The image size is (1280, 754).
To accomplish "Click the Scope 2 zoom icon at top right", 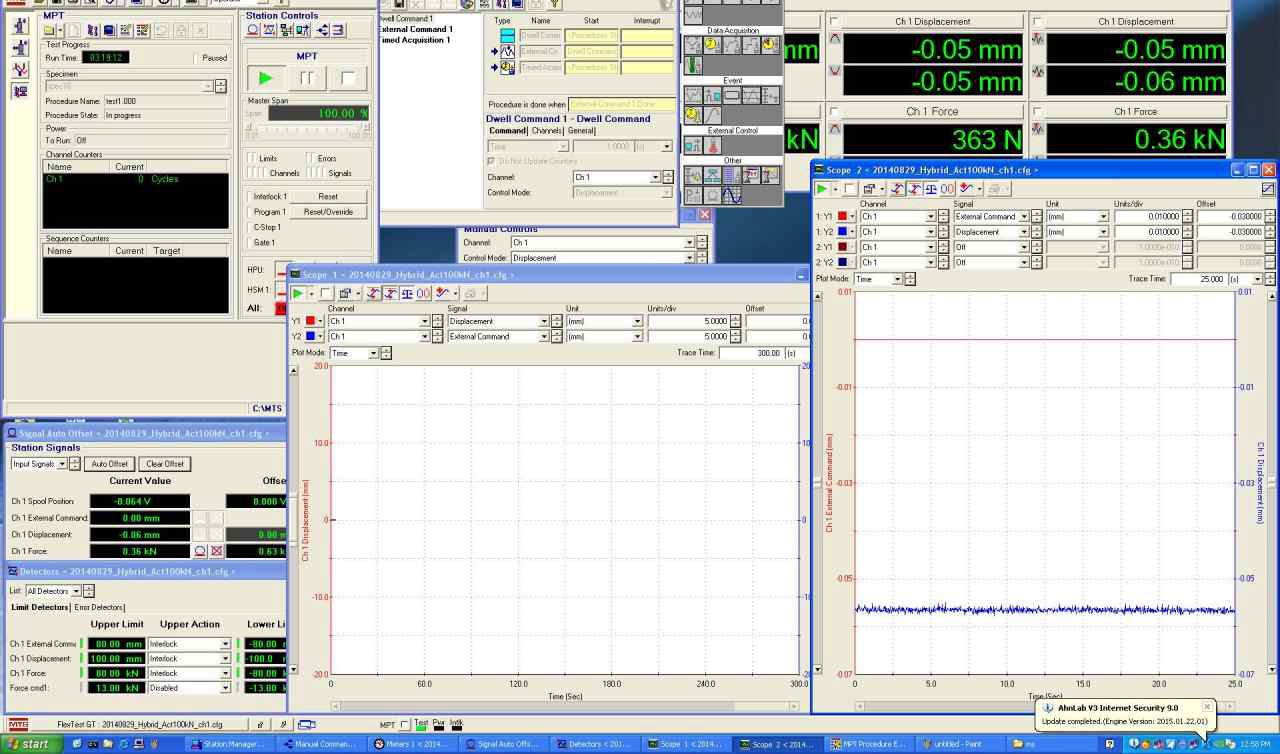I will (1268, 188).
